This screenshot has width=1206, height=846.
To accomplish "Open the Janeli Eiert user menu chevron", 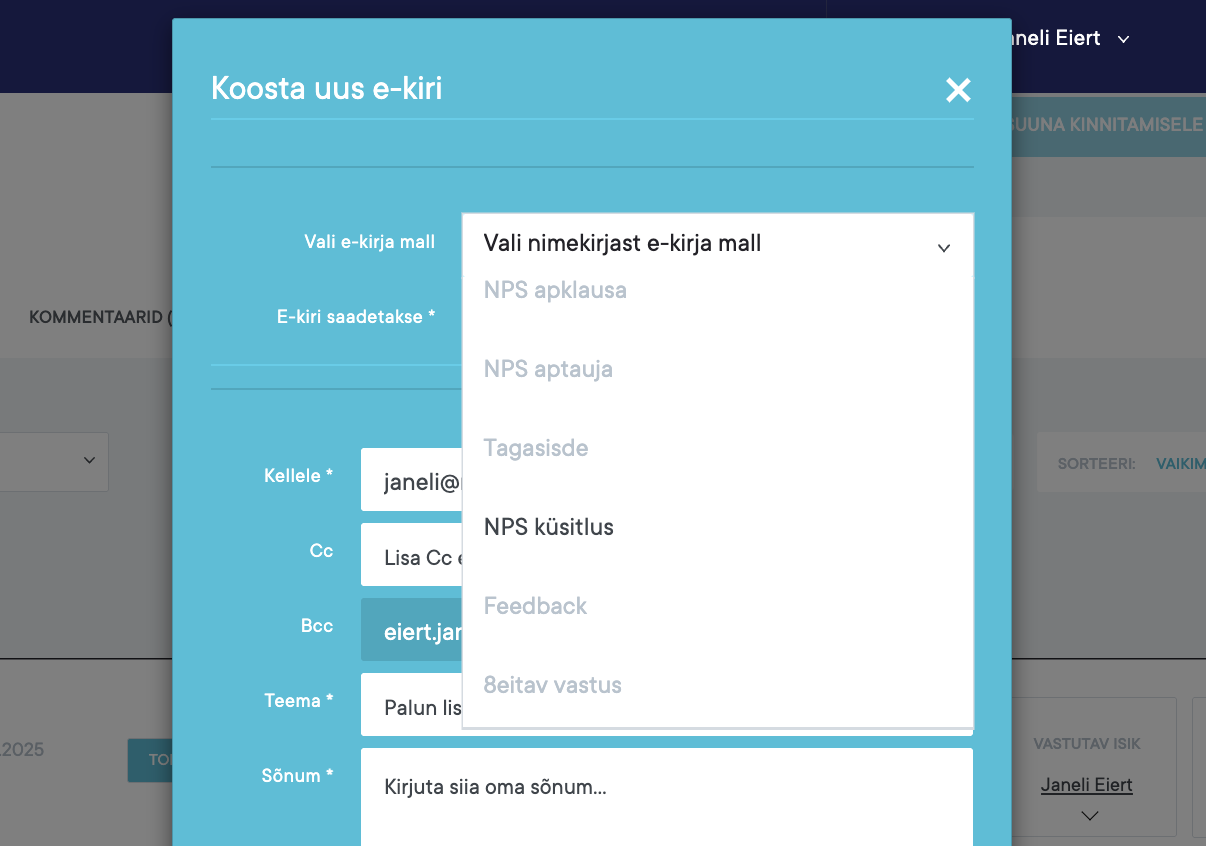I will 1123,40.
